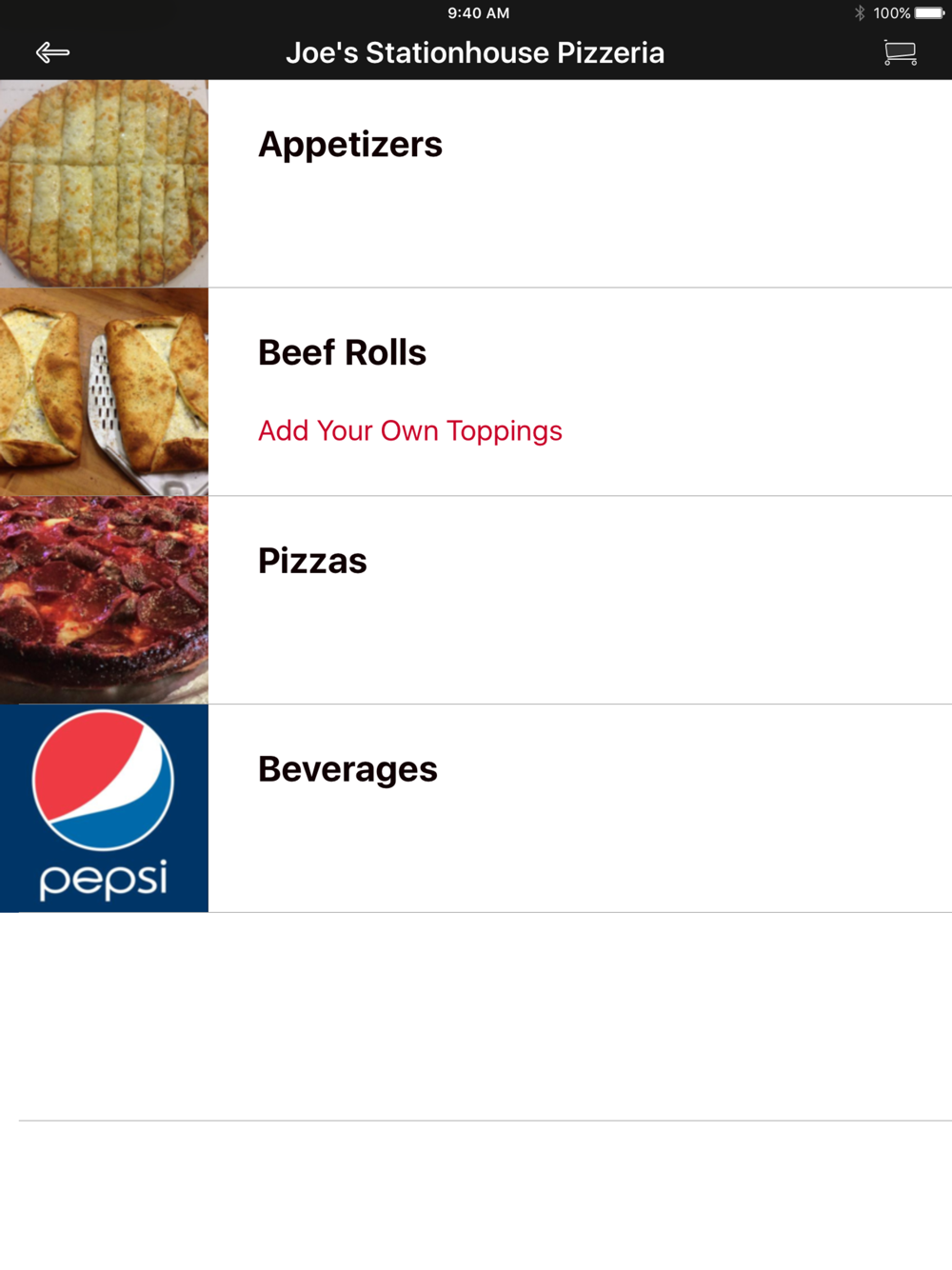Click the blank space right of Pizzas
952x1270 pixels.
click(x=666, y=600)
